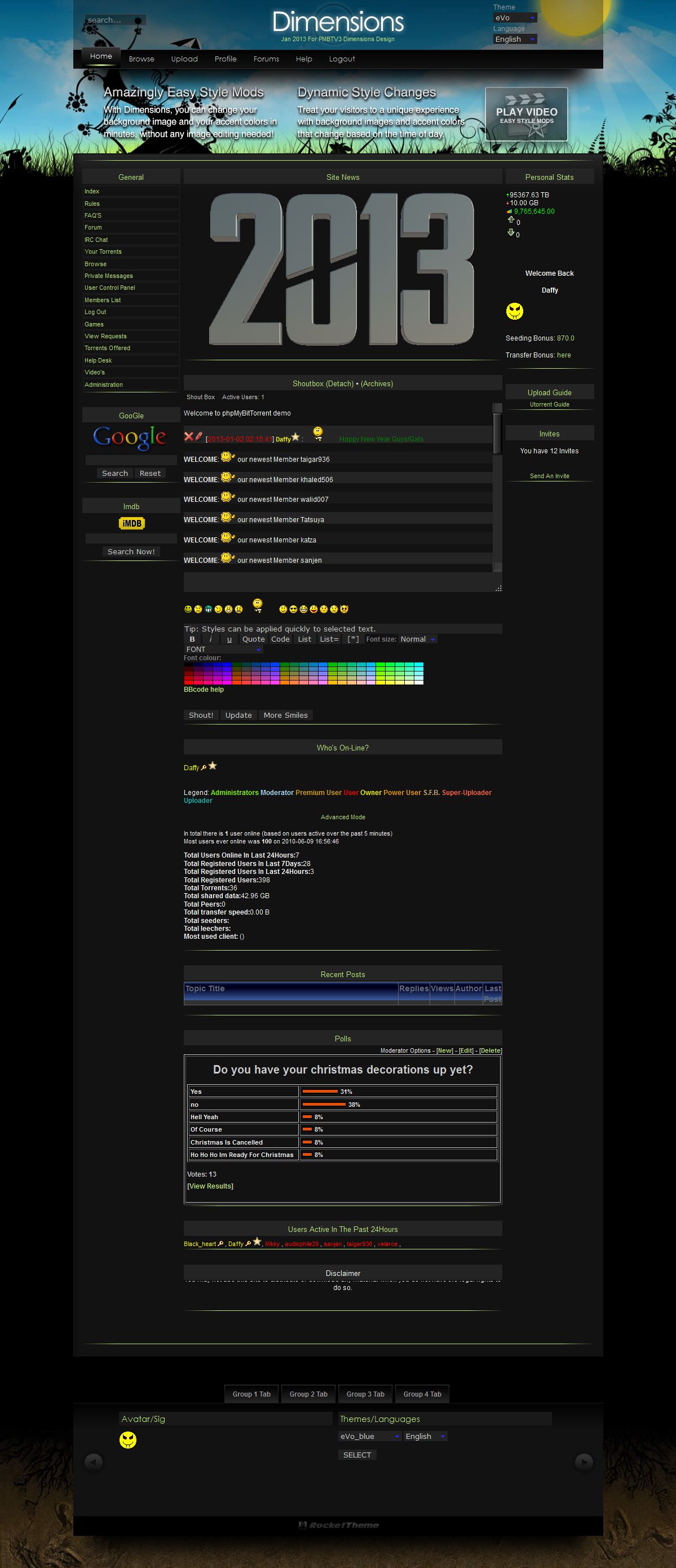Image resolution: width=676 pixels, height=1568 pixels.
Task: Click the Google Search button
Action: tap(115, 473)
